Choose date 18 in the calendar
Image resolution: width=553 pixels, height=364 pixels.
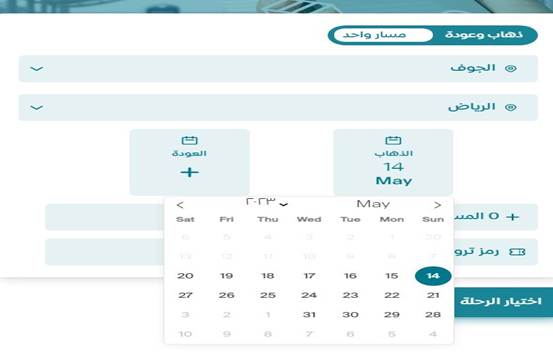268,276
